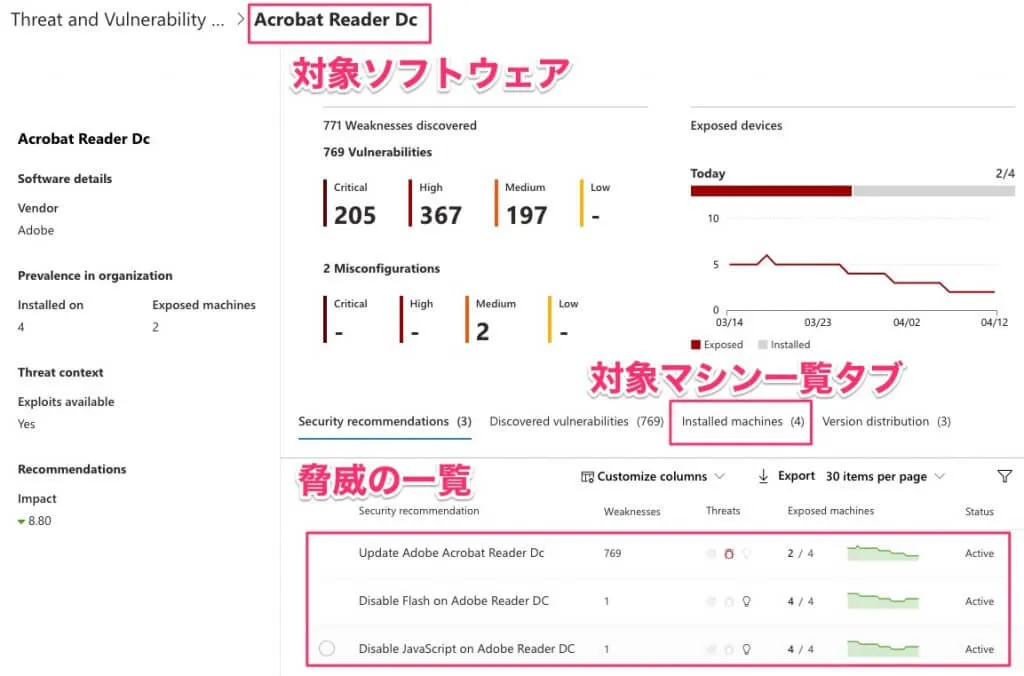Switch to Security recommendations tab
The image size is (1024, 676).
(385, 422)
